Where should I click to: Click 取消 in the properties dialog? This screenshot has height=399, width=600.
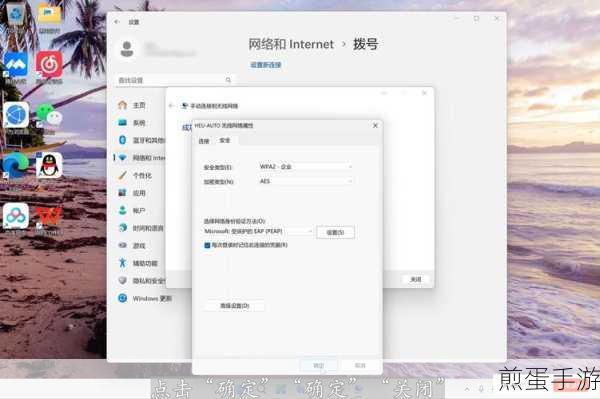360,365
